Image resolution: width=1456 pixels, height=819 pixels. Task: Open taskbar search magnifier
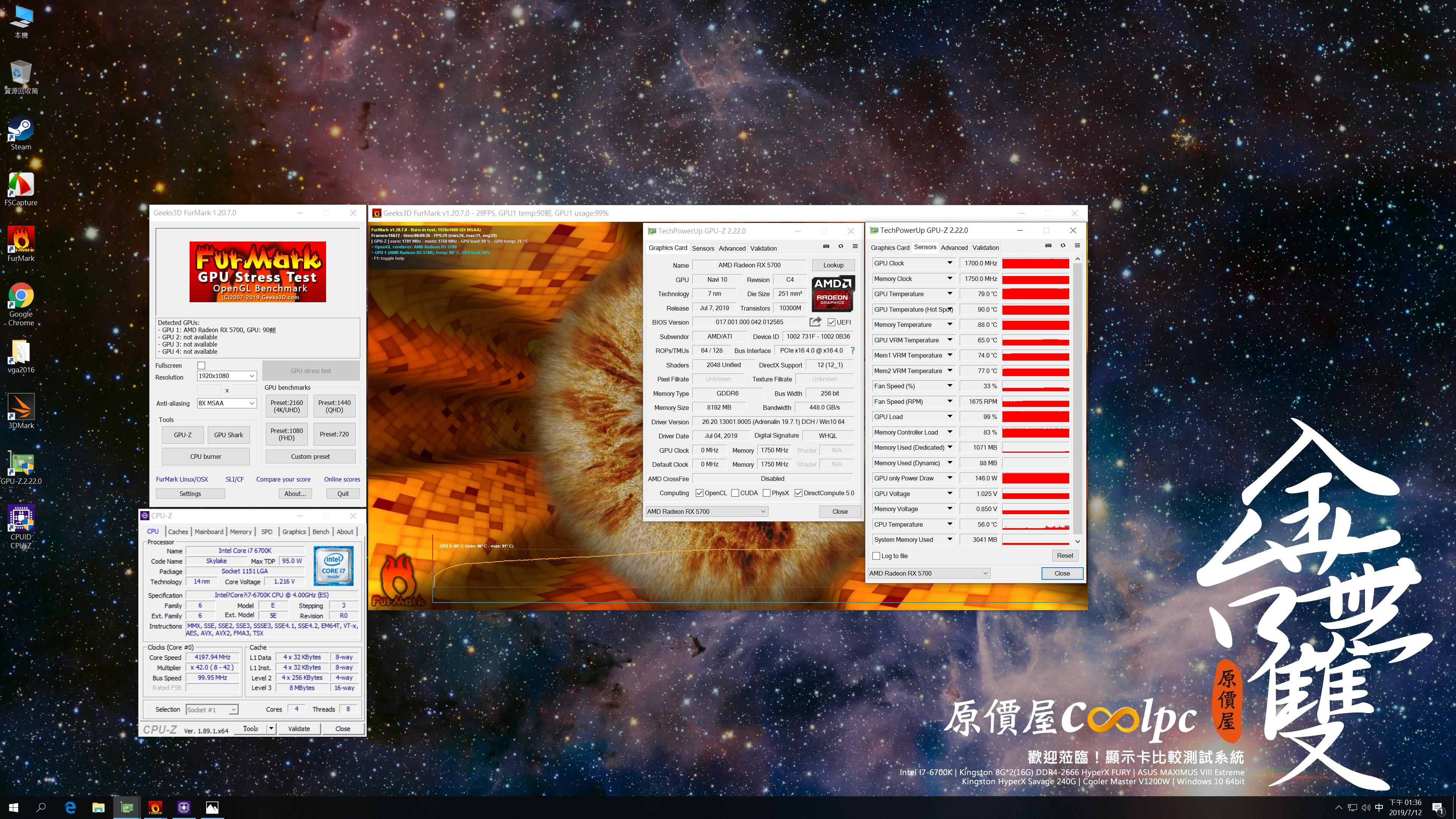coord(41,808)
